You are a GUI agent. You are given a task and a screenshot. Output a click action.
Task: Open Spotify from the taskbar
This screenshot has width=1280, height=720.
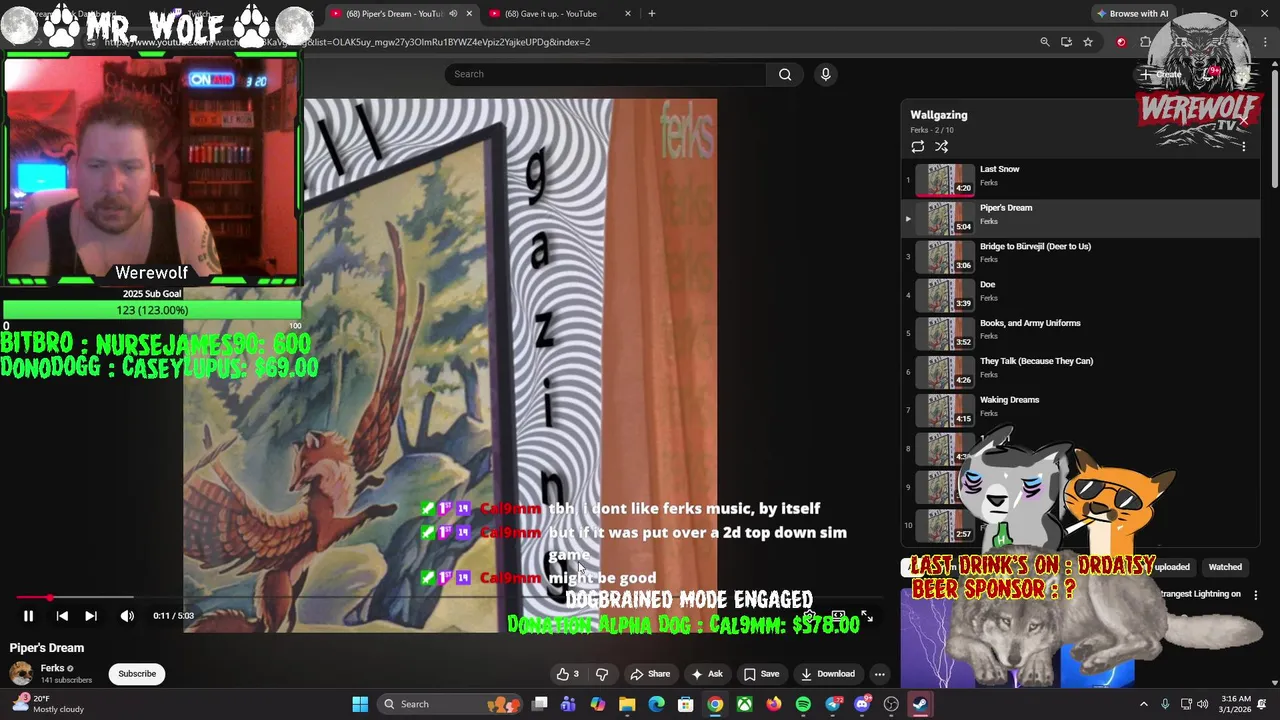click(803, 704)
